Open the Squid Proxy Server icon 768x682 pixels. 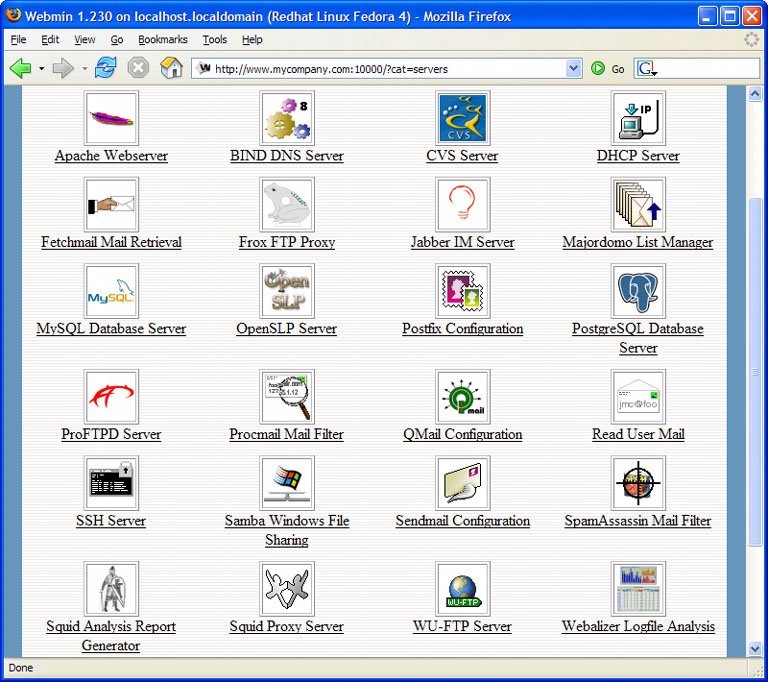287,589
